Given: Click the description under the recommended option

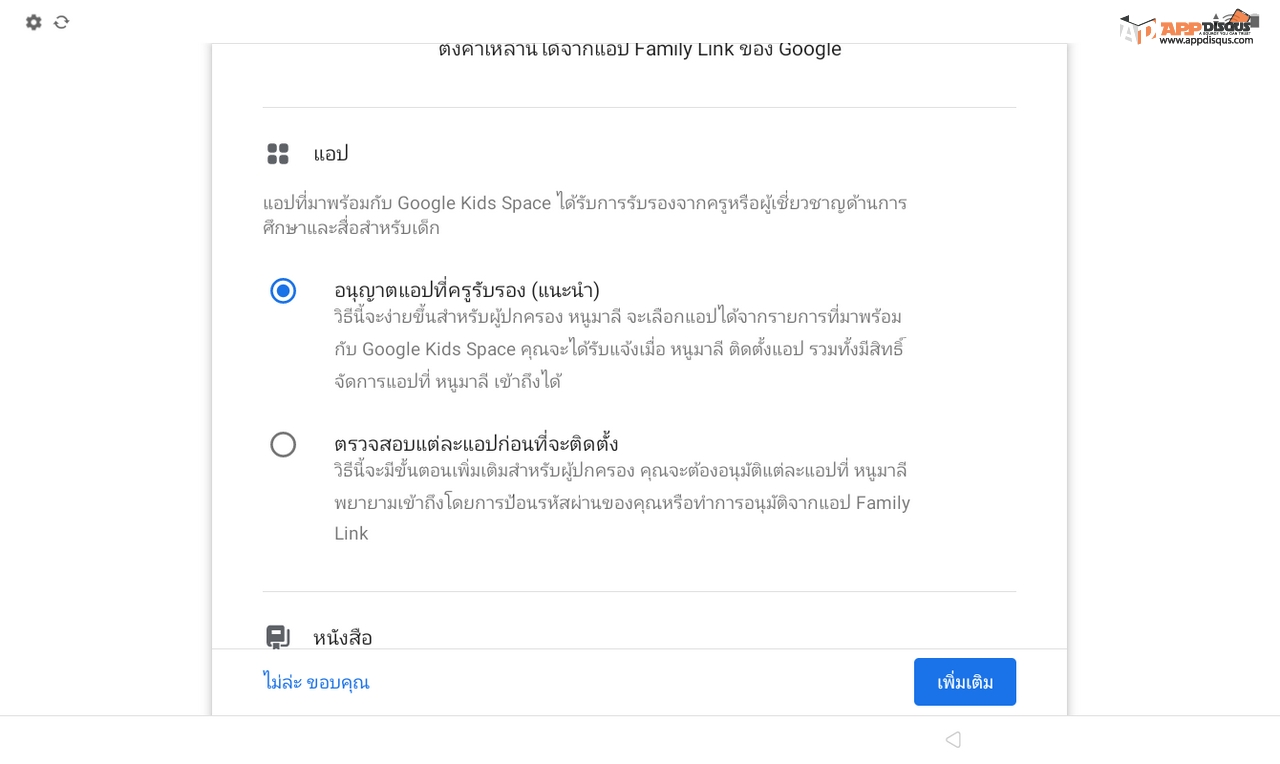Looking at the screenshot, I should tap(620, 349).
